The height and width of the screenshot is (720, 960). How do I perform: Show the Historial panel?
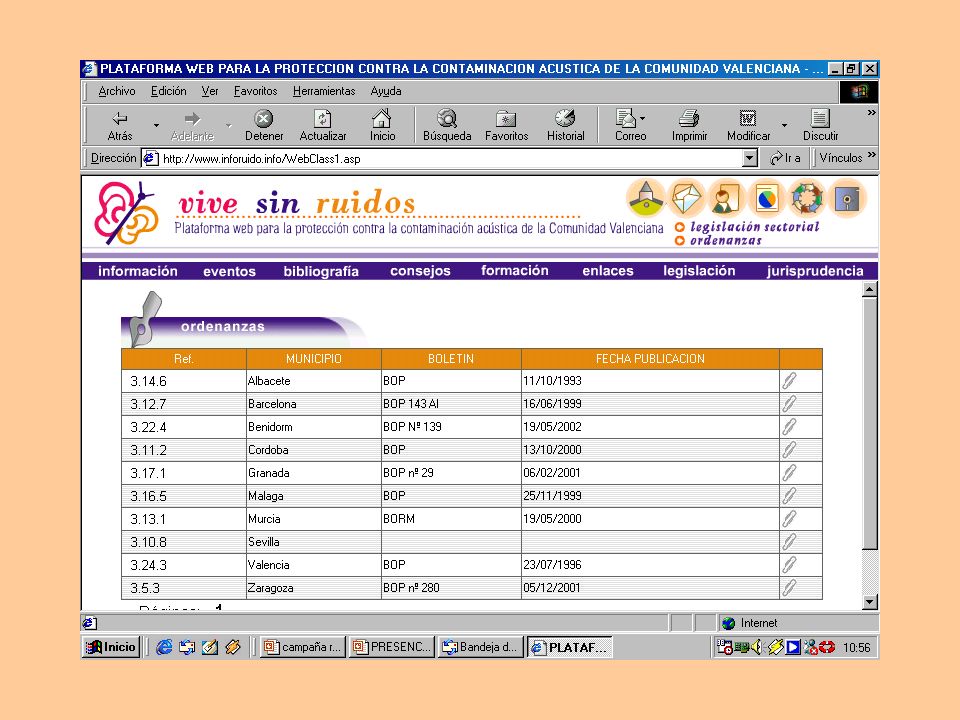click(x=565, y=126)
